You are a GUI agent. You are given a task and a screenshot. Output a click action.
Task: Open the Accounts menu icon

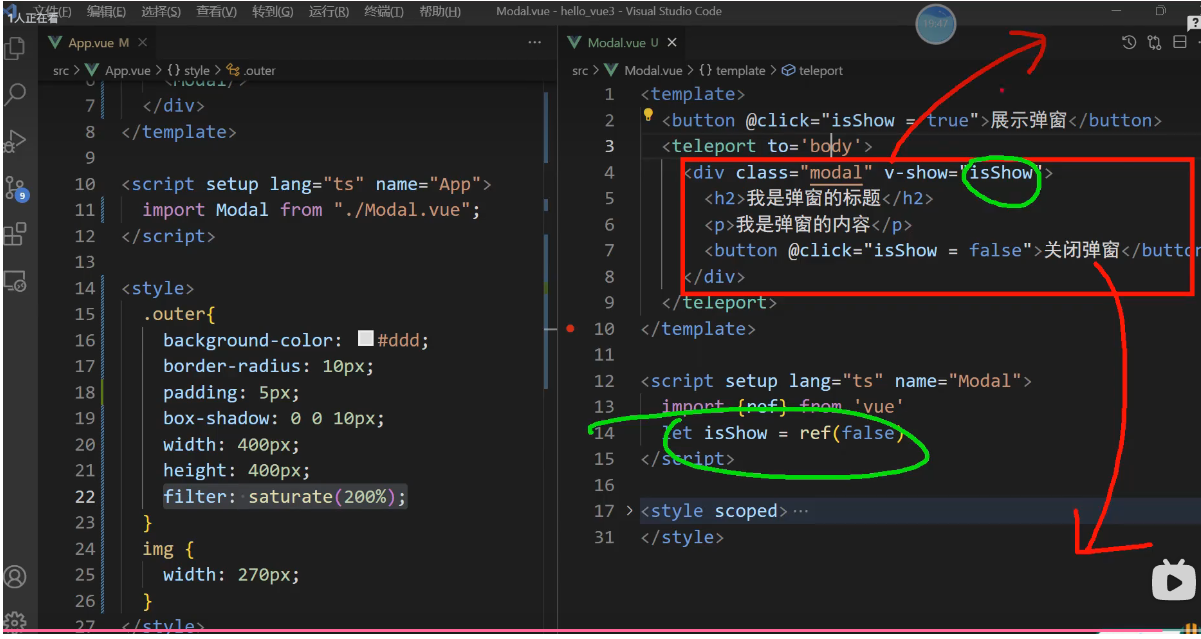(15, 577)
